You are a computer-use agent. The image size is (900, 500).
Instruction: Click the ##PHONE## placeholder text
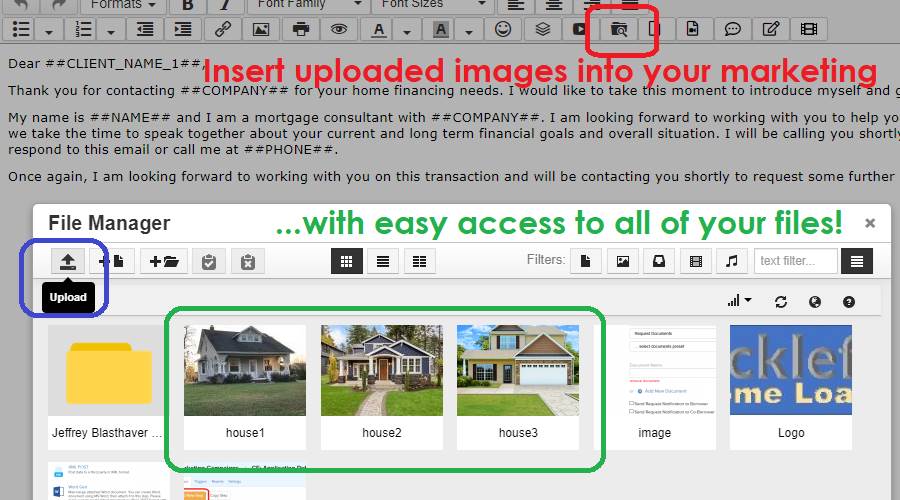point(289,150)
